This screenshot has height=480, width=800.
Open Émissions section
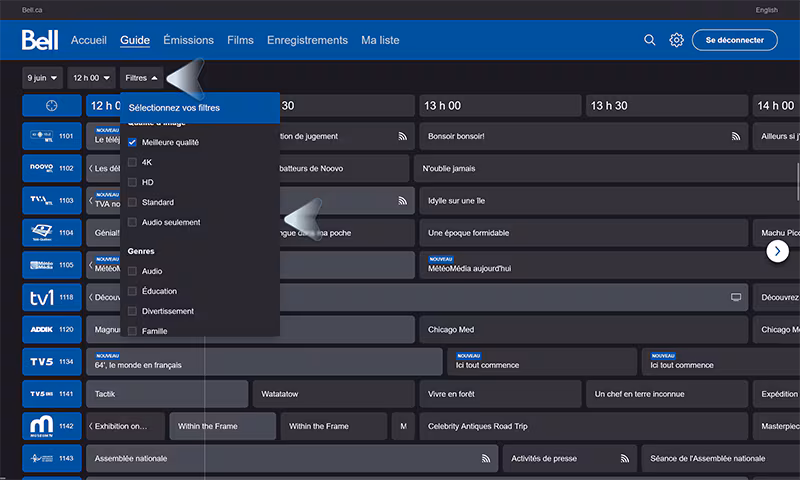pyautogui.click(x=188, y=40)
